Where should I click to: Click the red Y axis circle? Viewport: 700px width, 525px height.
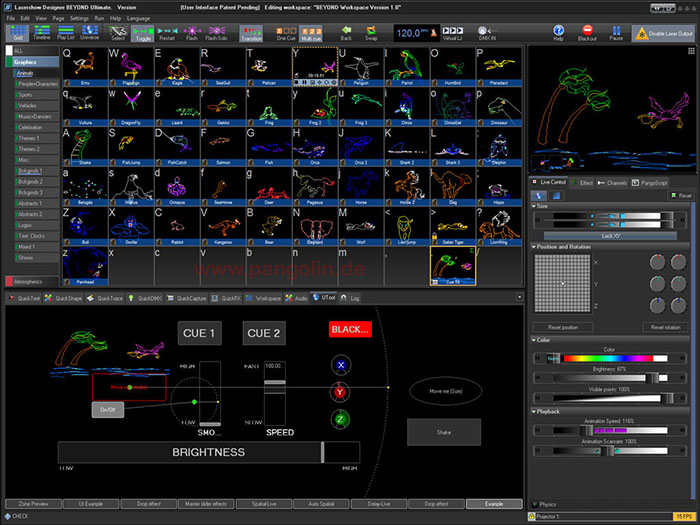click(x=340, y=392)
